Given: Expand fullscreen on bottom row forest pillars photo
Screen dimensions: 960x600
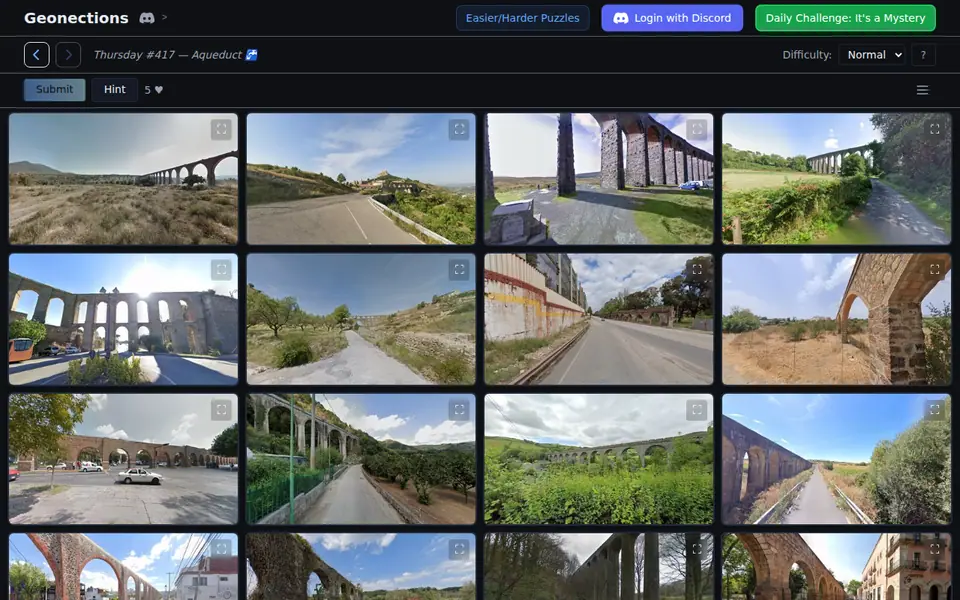Looking at the screenshot, I should pyautogui.click(x=697, y=549).
